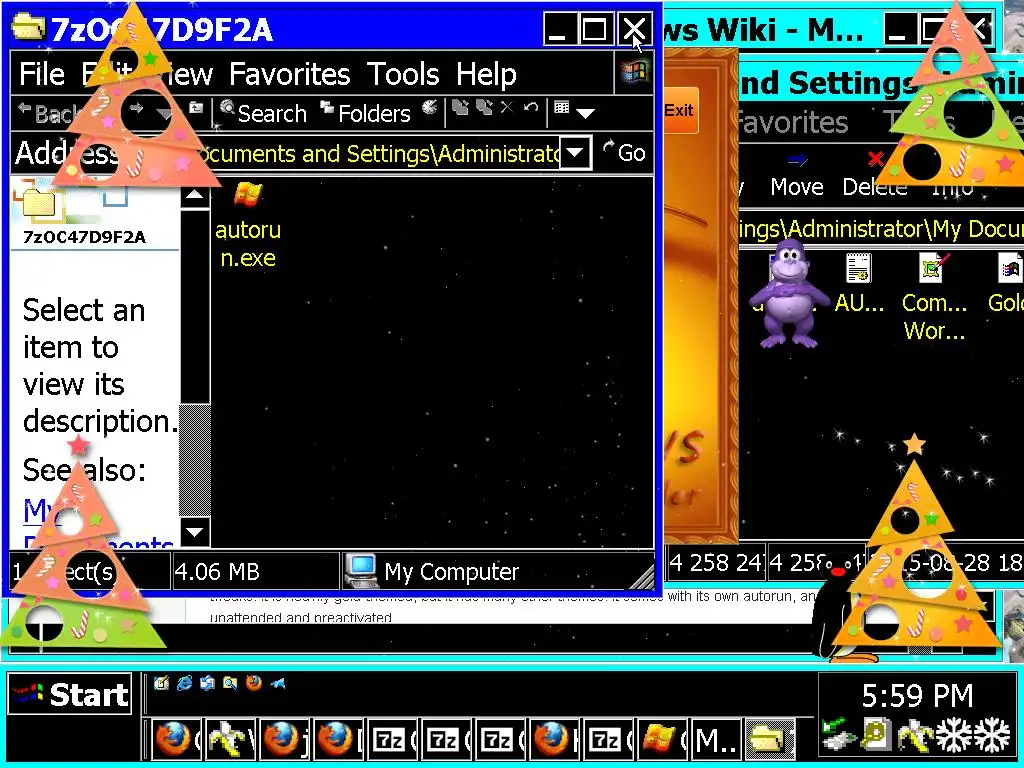
Task: Click the yellow key document tray icon
Action: 875,734
